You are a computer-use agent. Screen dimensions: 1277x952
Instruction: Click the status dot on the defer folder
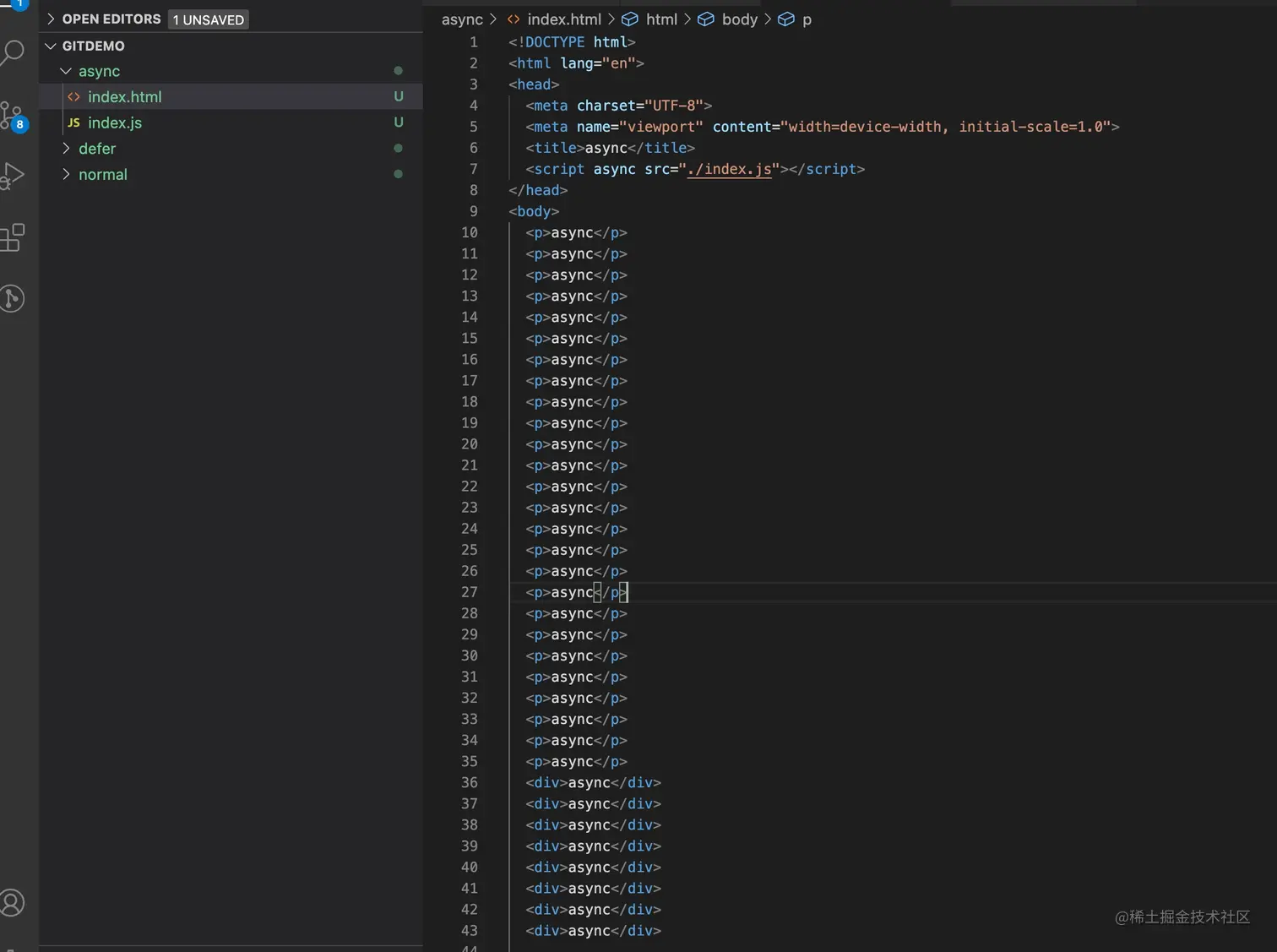click(x=399, y=149)
